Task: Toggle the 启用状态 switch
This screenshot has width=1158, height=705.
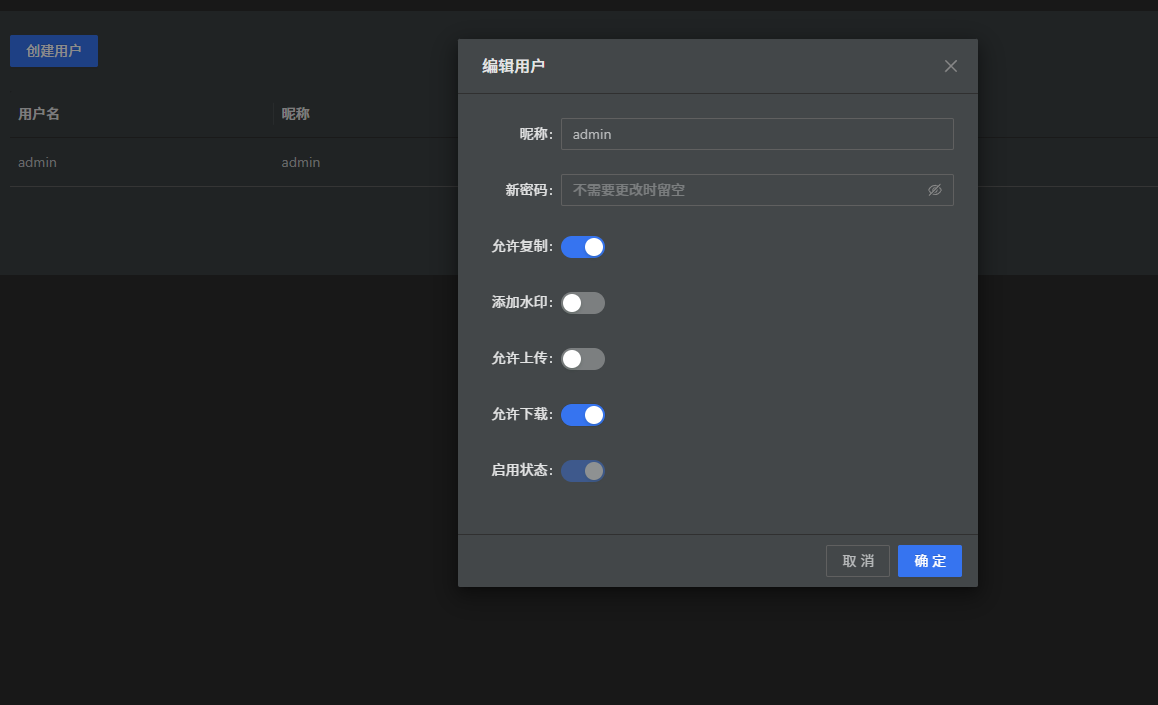Action: click(583, 471)
